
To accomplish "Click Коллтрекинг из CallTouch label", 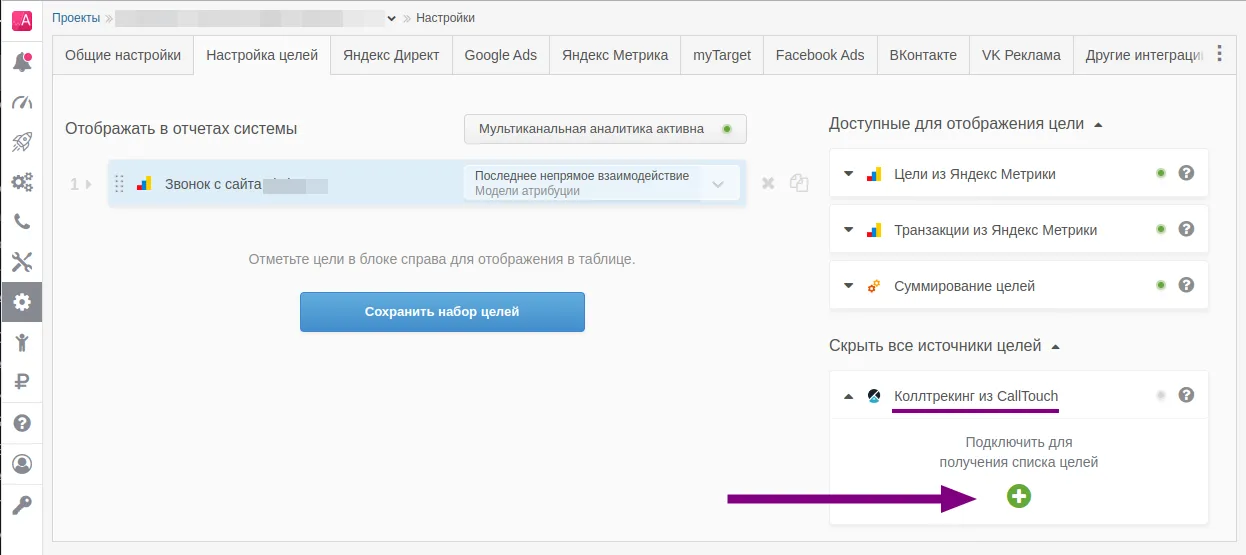I will (x=976, y=396).
